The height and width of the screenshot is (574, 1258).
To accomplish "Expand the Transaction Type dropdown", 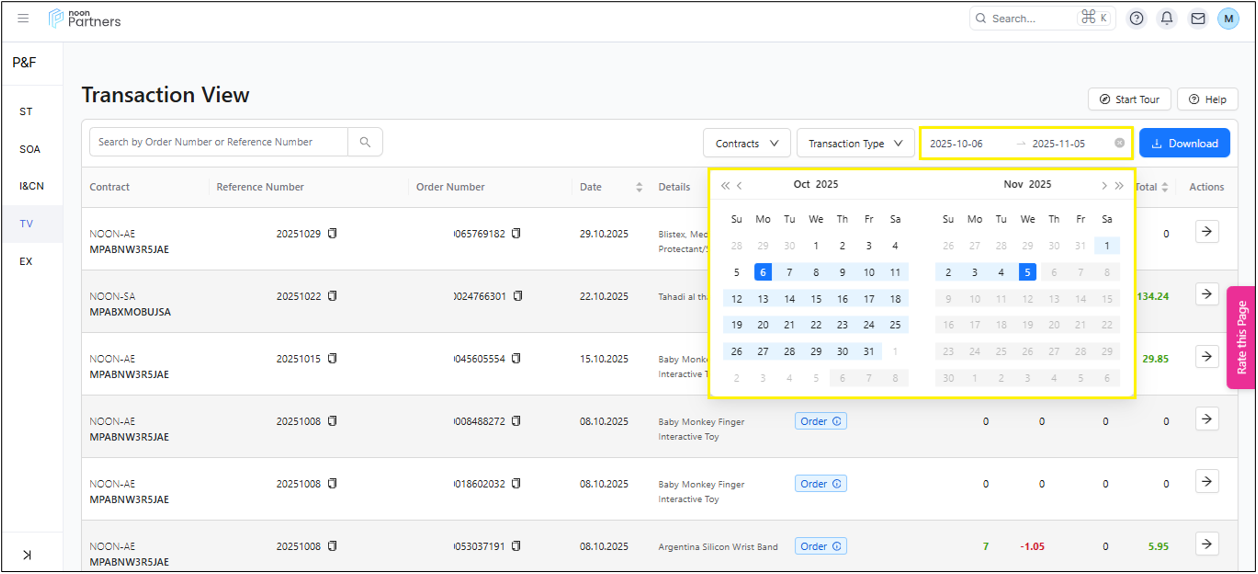I will pyautogui.click(x=855, y=143).
